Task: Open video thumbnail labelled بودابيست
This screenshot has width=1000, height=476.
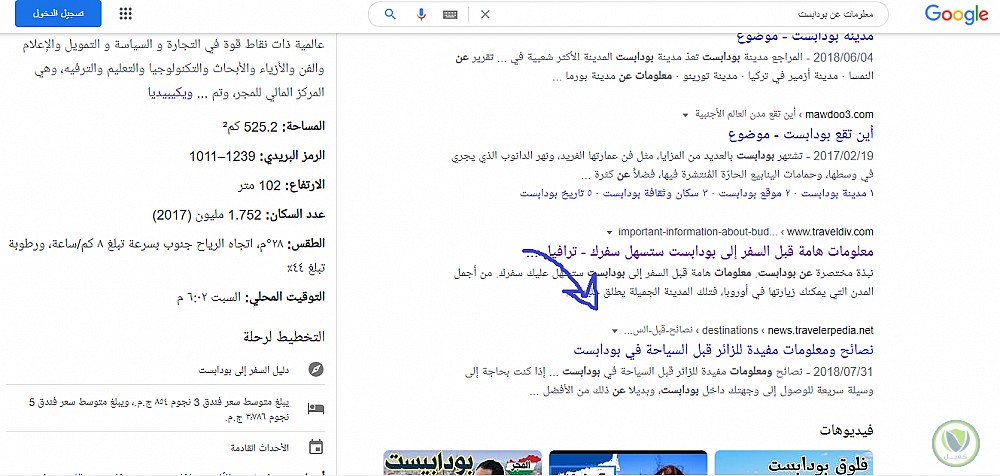Action: (x=463, y=463)
